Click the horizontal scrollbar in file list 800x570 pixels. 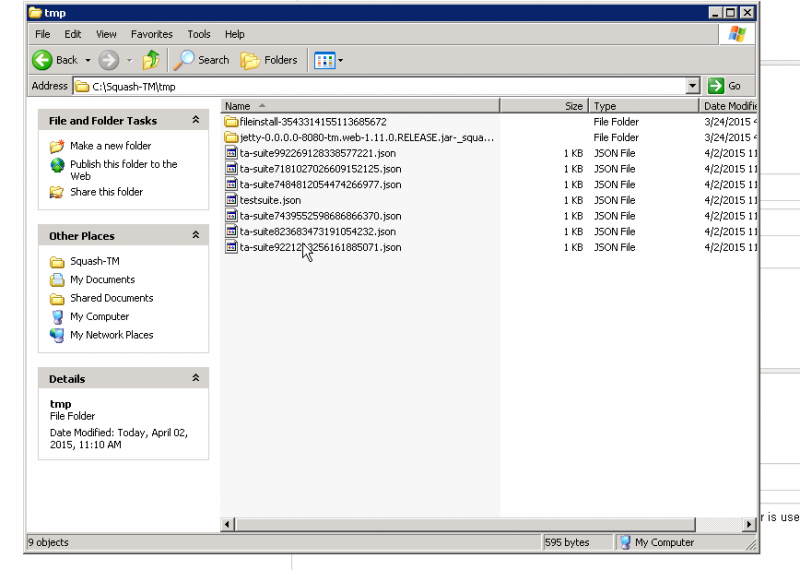coord(480,524)
